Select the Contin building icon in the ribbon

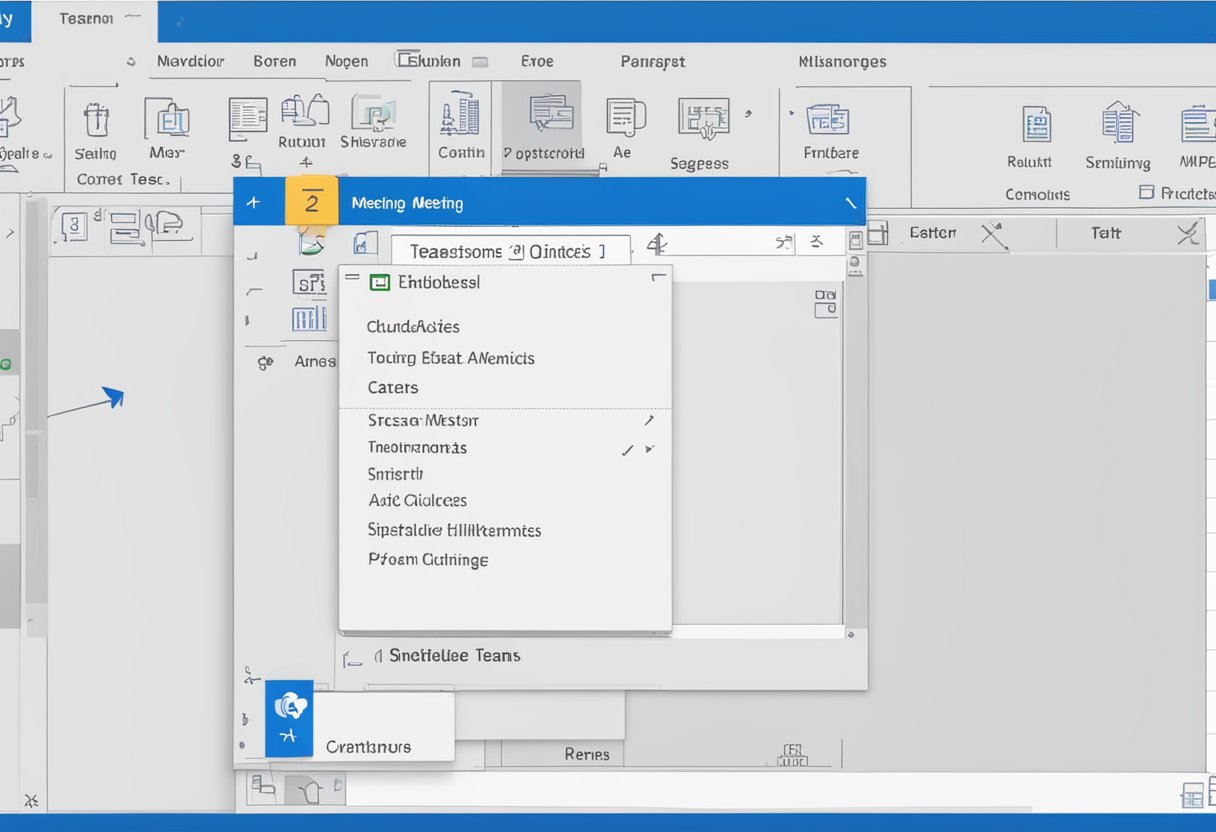460,118
